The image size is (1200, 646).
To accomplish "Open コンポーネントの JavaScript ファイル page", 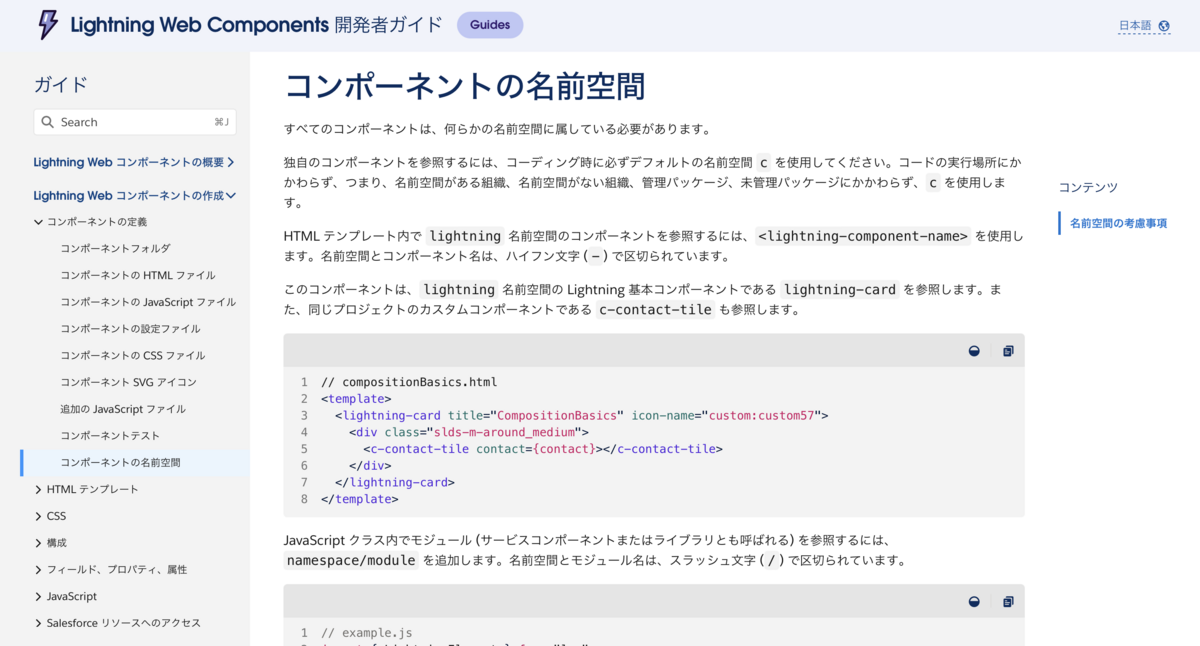I will pos(148,302).
